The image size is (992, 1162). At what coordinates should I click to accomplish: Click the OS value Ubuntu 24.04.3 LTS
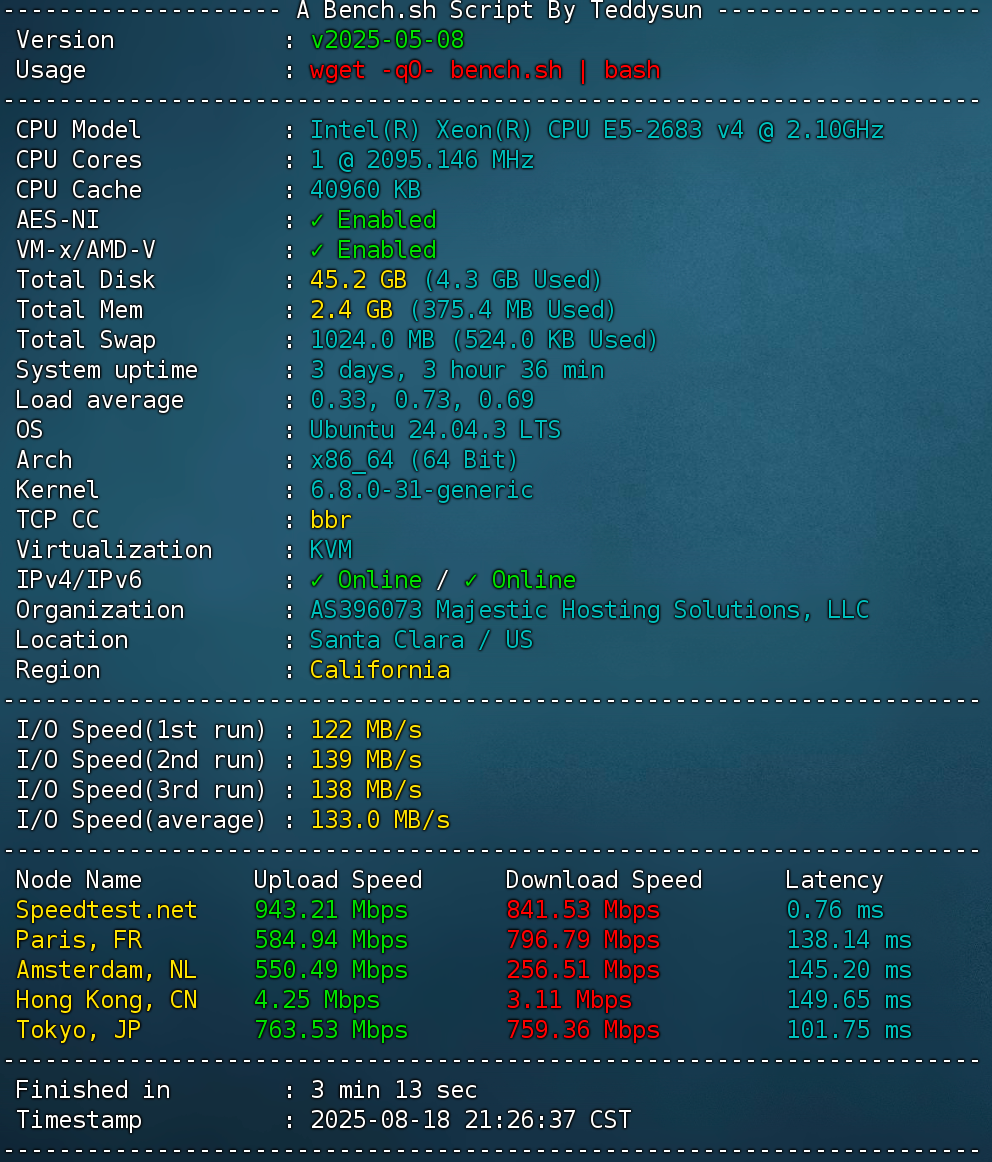(436, 430)
